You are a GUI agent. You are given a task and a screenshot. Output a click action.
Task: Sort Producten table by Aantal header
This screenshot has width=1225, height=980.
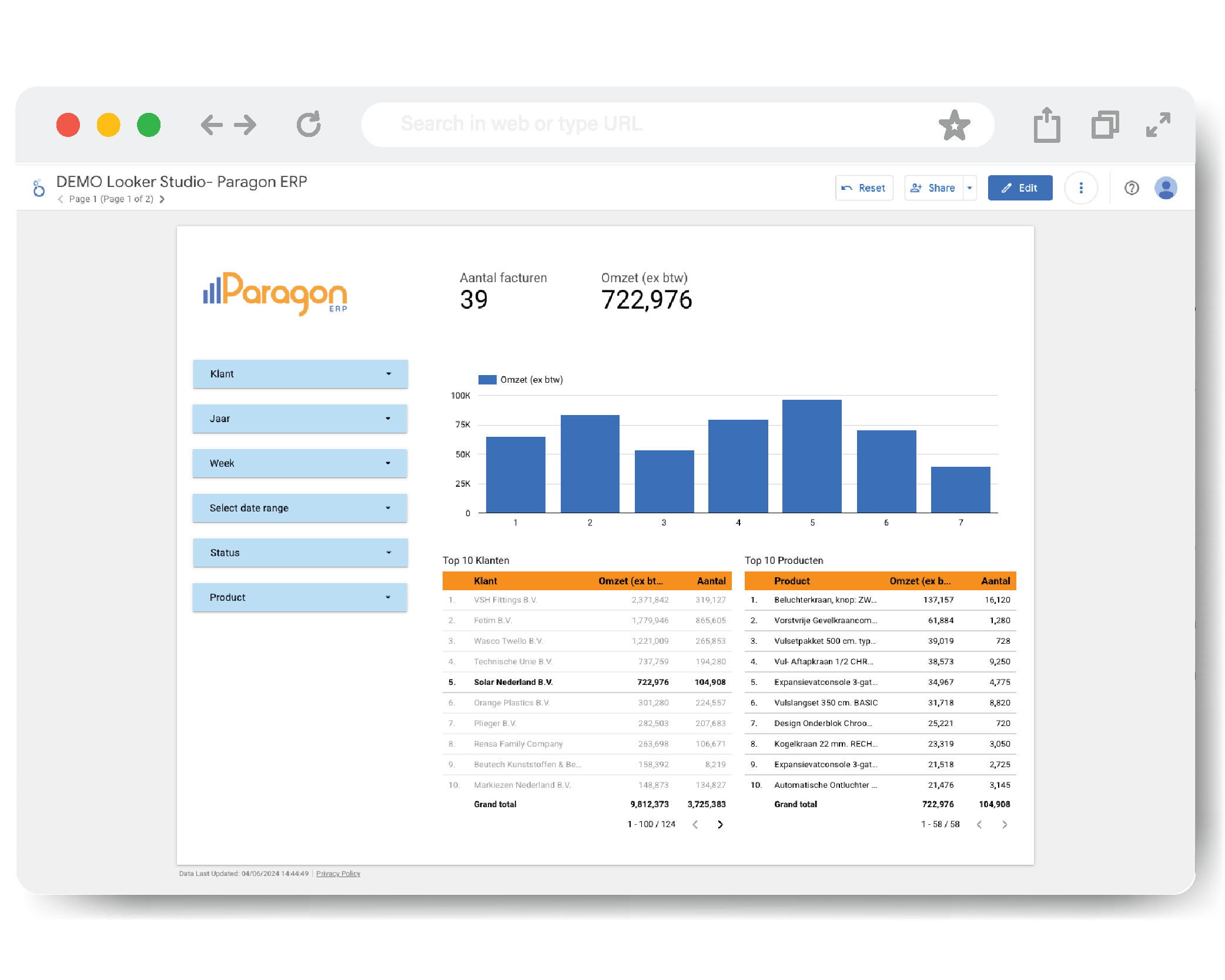point(996,581)
